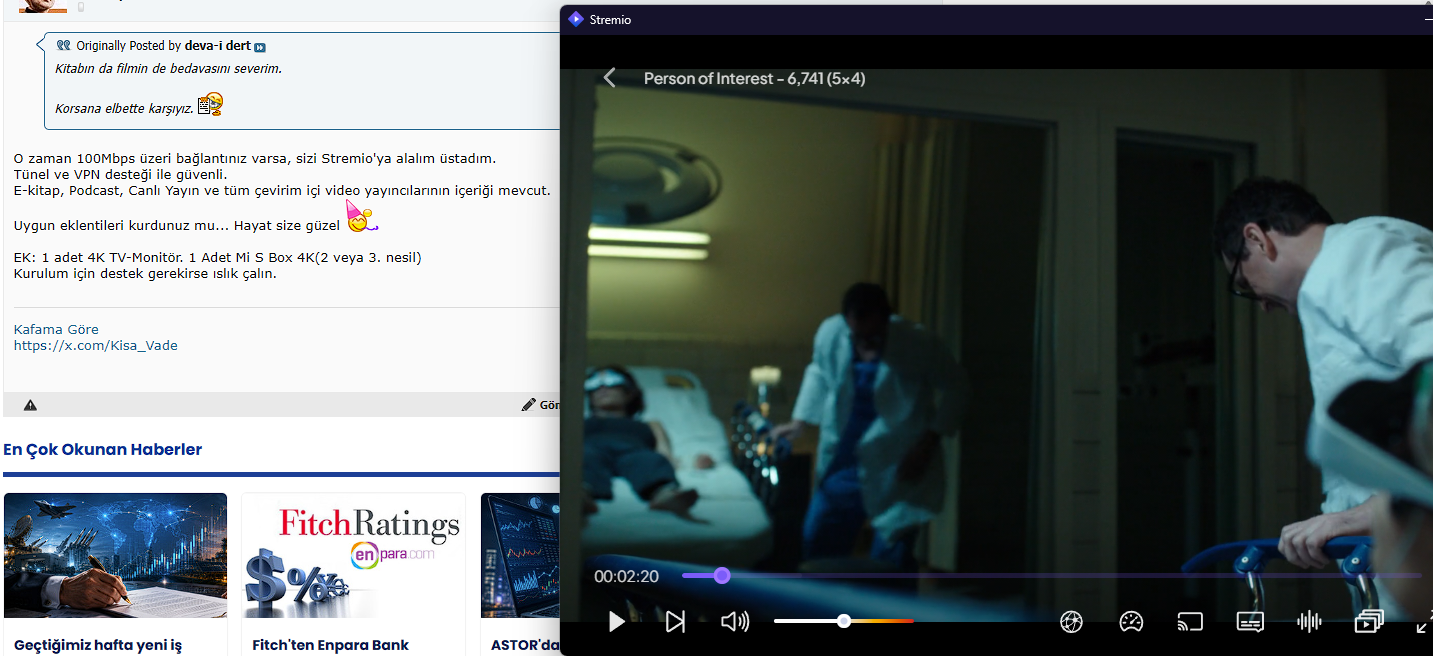Click the 'Kafama Göre' signature text
Image resolution: width=1433 pixels, height=656 pixels.
coord(56,329)
